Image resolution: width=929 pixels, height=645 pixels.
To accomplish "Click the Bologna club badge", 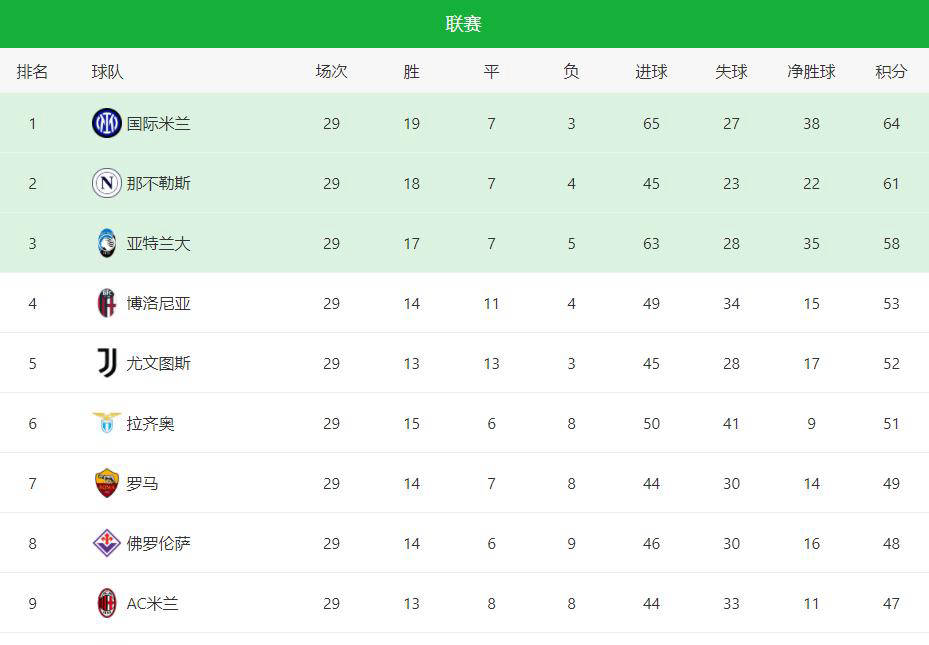I will [107, 304].
